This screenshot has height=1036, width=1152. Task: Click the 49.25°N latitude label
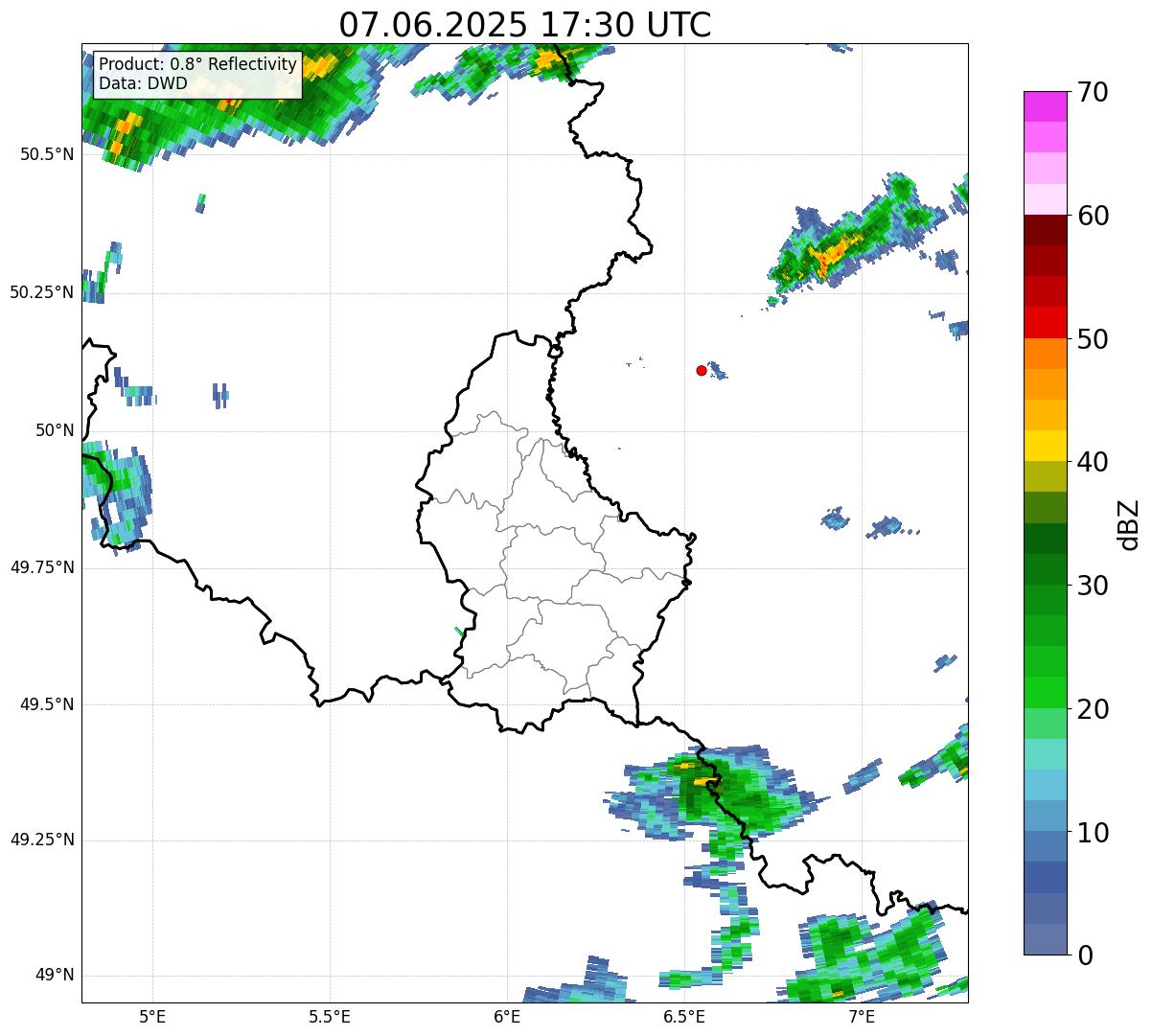[x=42, y=840]
